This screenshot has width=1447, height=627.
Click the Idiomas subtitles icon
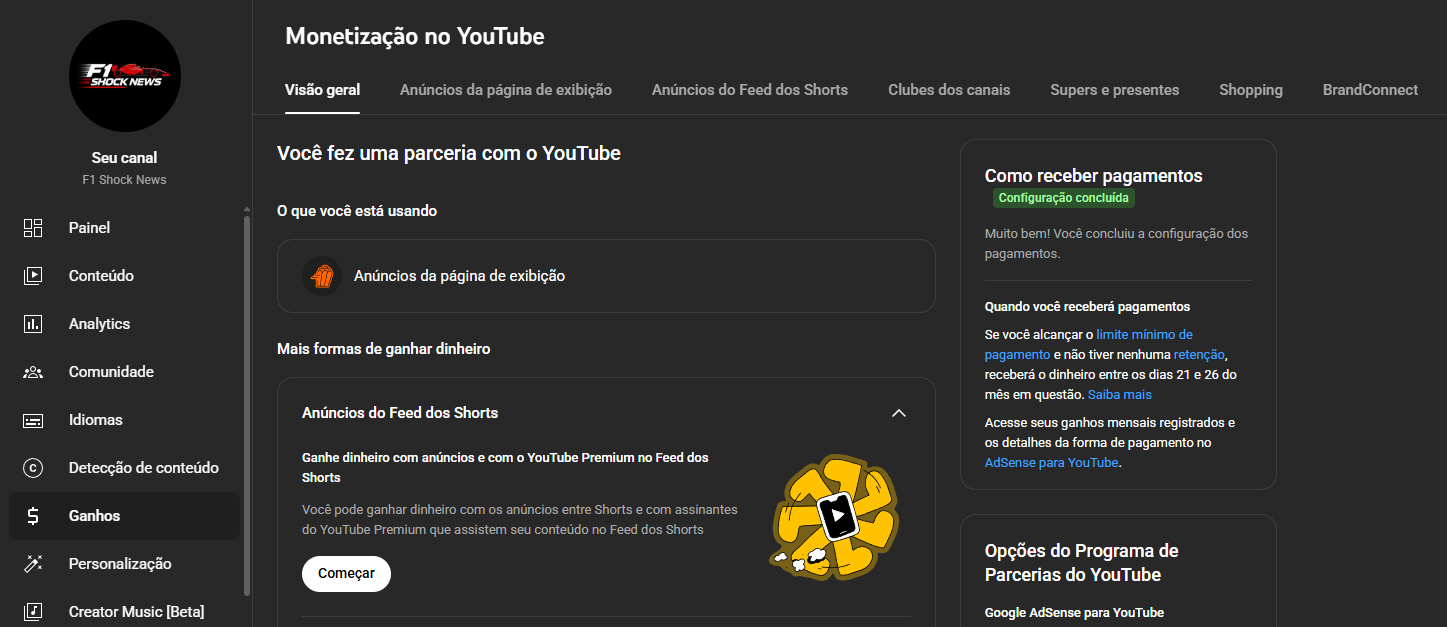point(33,420)
